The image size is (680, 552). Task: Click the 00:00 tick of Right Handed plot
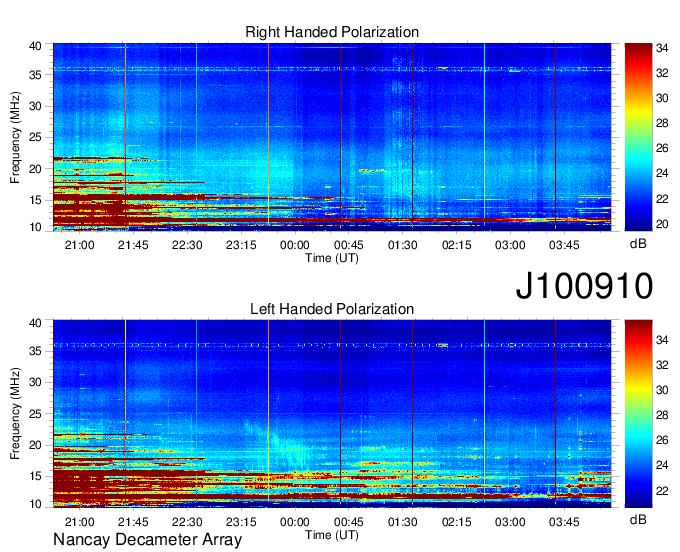pos(294,245)
